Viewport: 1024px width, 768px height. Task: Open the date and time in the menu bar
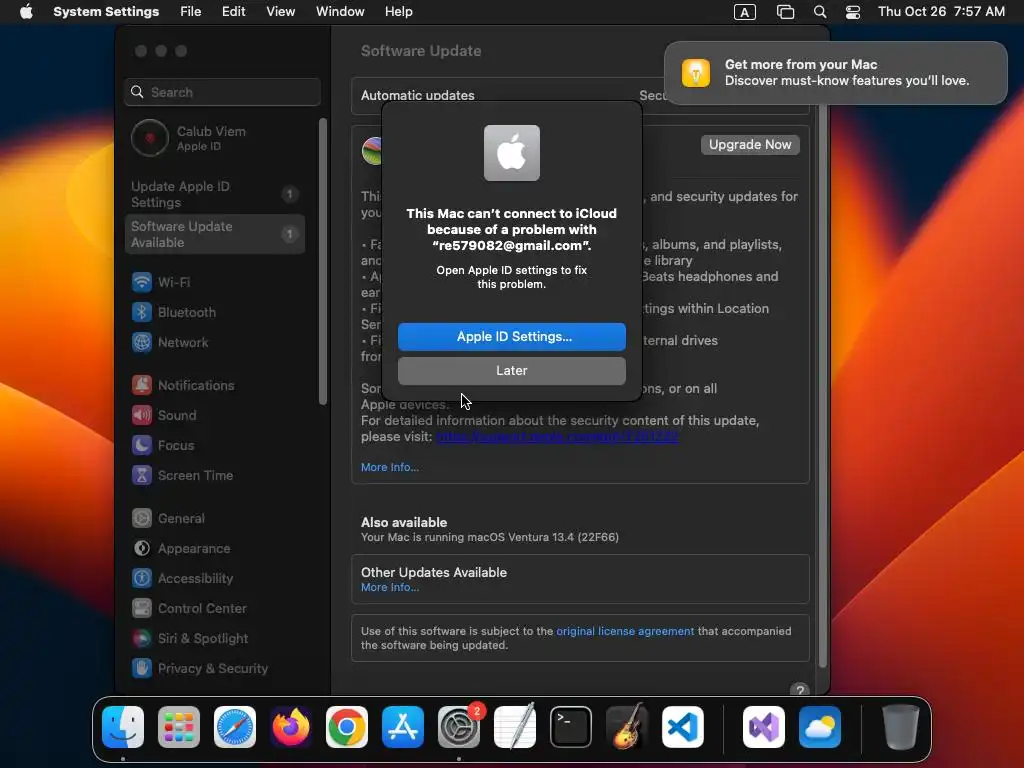(941, 12)
